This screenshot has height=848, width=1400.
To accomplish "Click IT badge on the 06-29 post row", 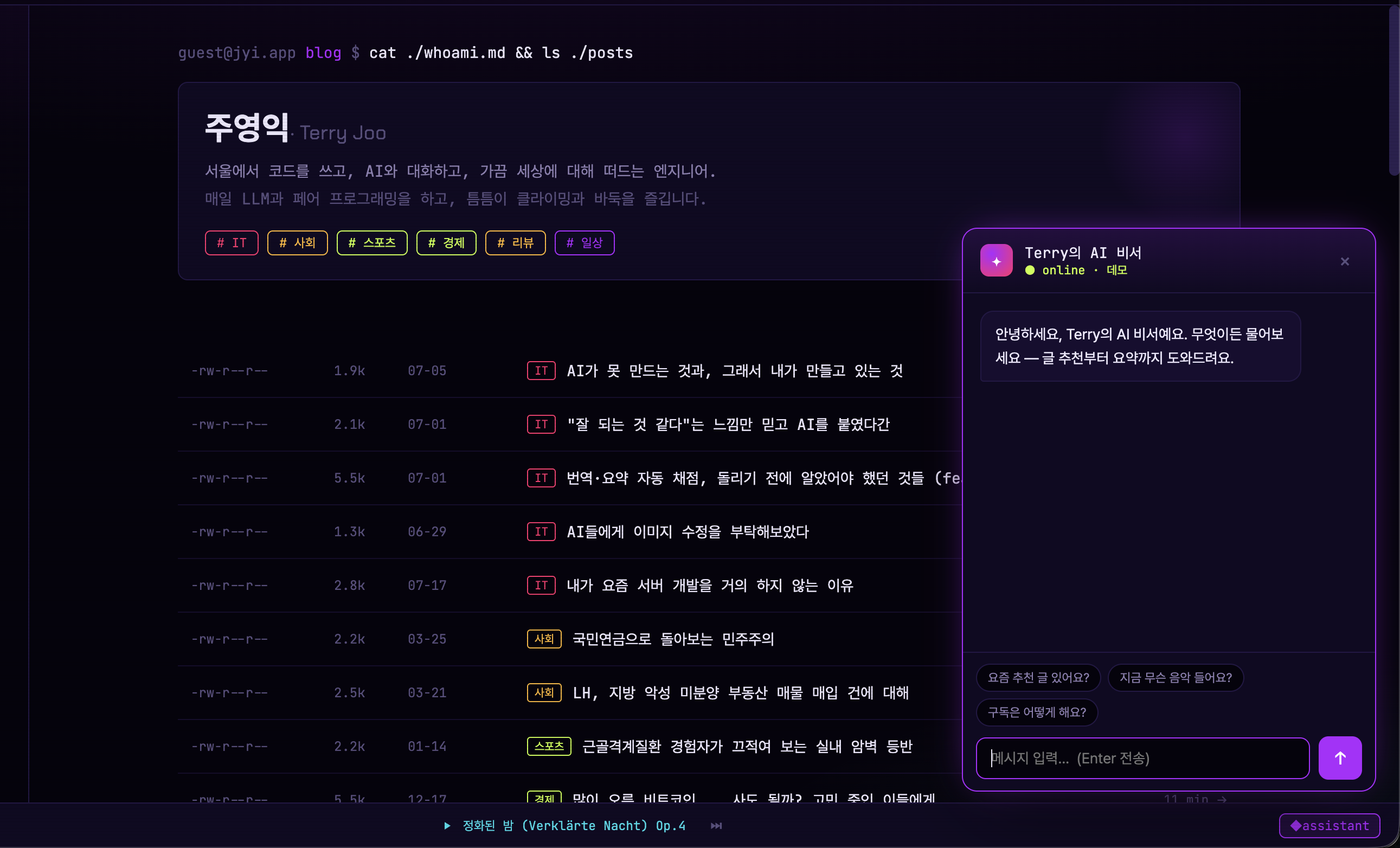I will pyautogui.click(x=541, y=532).
